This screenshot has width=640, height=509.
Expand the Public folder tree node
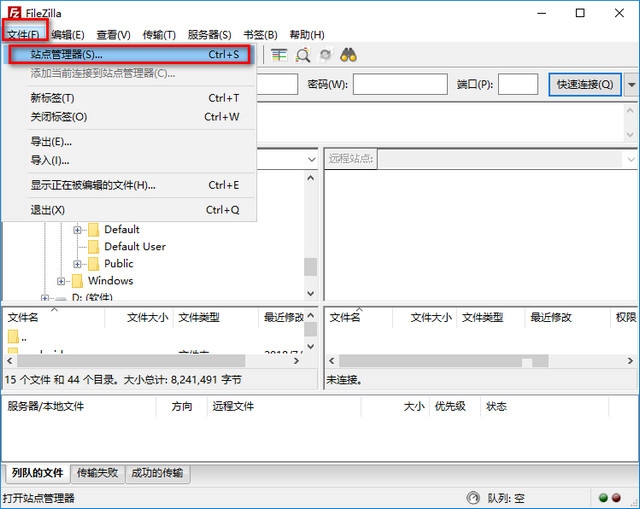[x=77, y=264]
